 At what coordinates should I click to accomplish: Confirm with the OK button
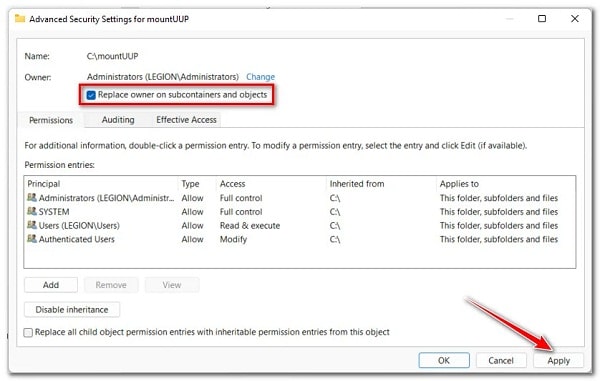click(444, 360)
